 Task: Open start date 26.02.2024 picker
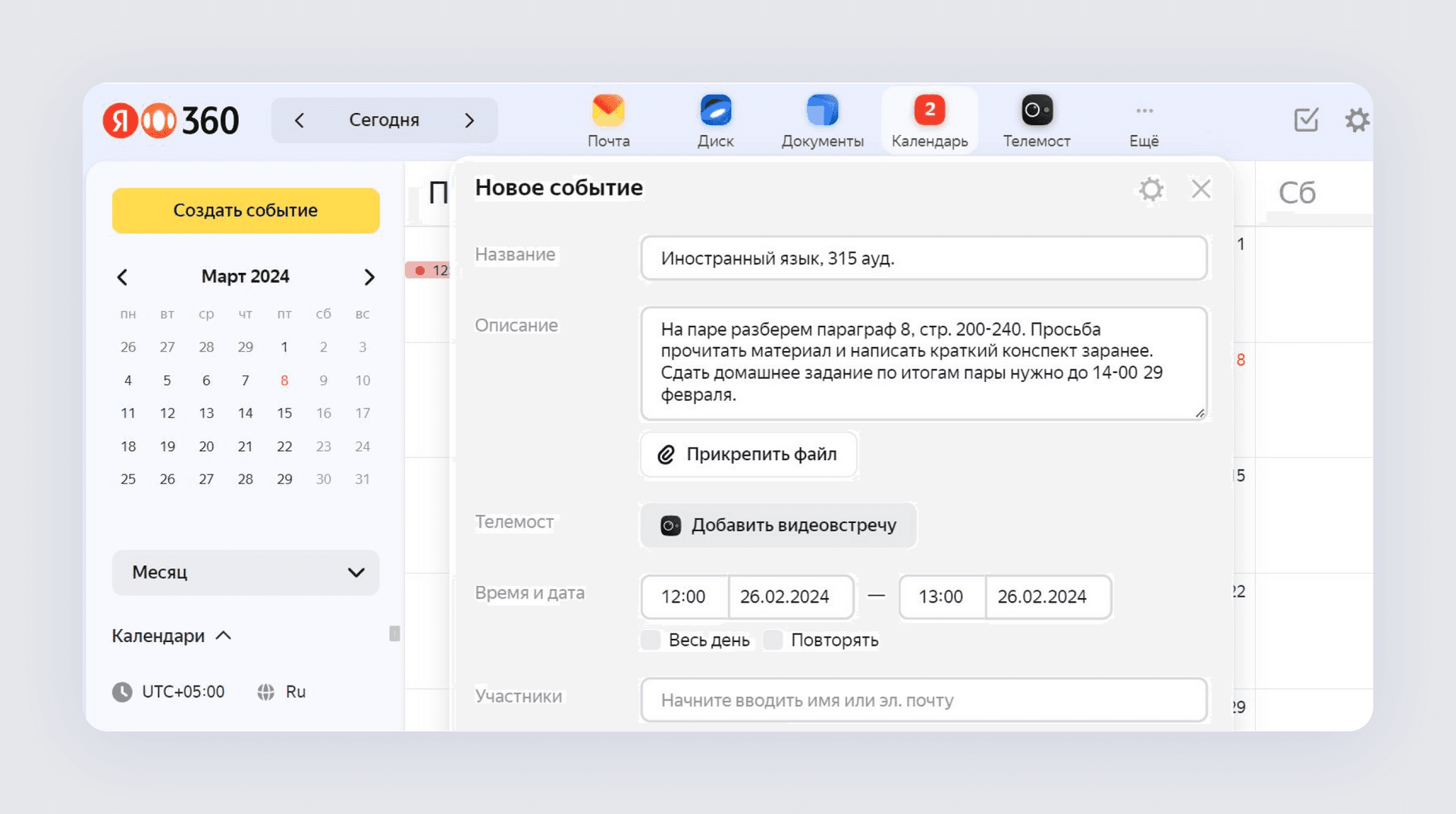click(791, 596)
